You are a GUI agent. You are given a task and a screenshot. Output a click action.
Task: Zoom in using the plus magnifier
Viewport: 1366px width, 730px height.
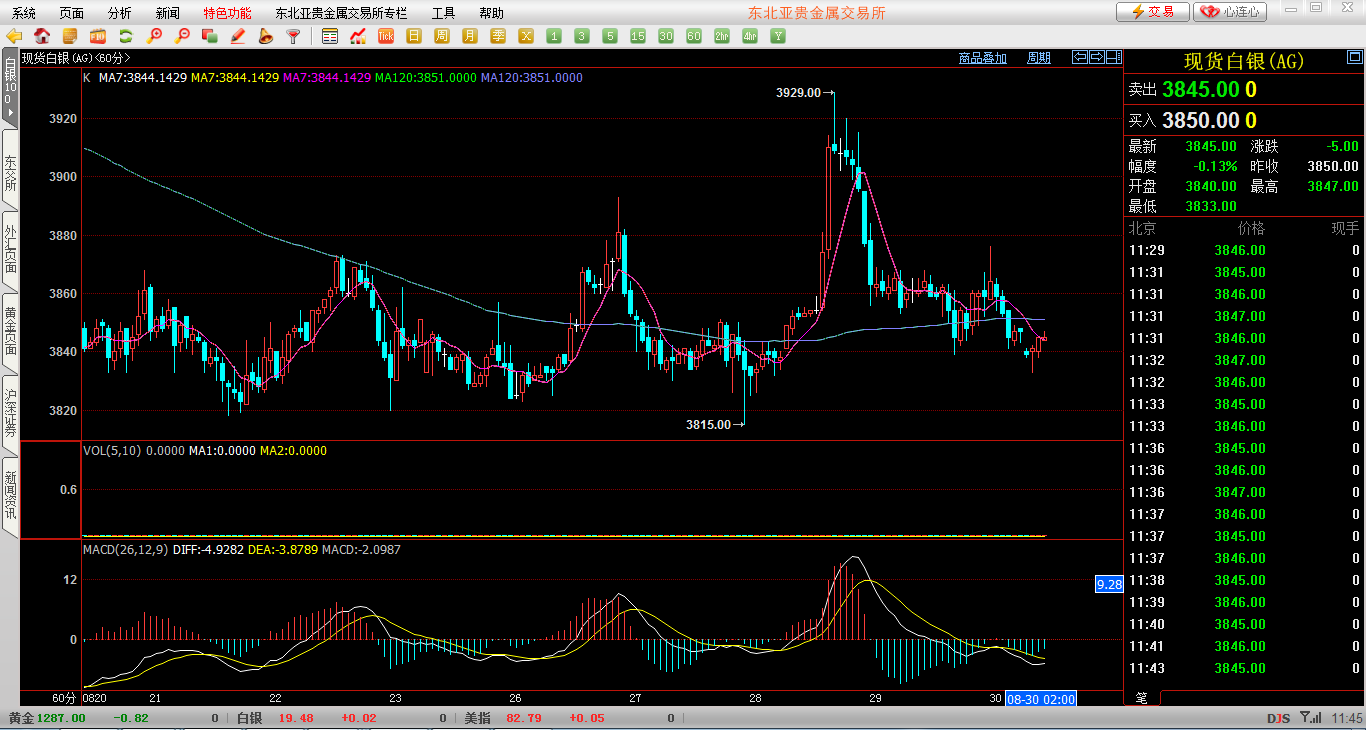coord(154,36)
